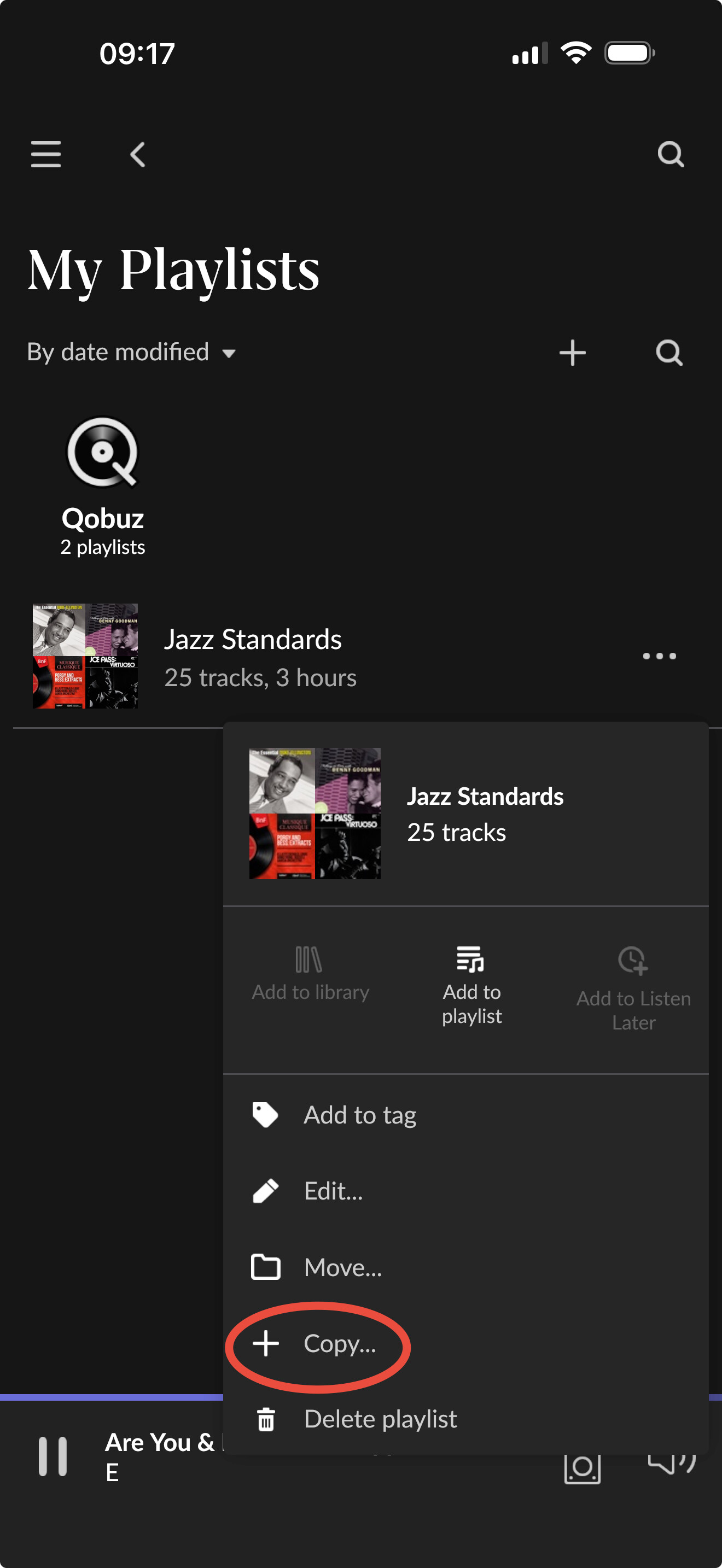Screen dimensions: 722x1568
Task: Choose Edit... from the context menu
Action: point(465,1191)
